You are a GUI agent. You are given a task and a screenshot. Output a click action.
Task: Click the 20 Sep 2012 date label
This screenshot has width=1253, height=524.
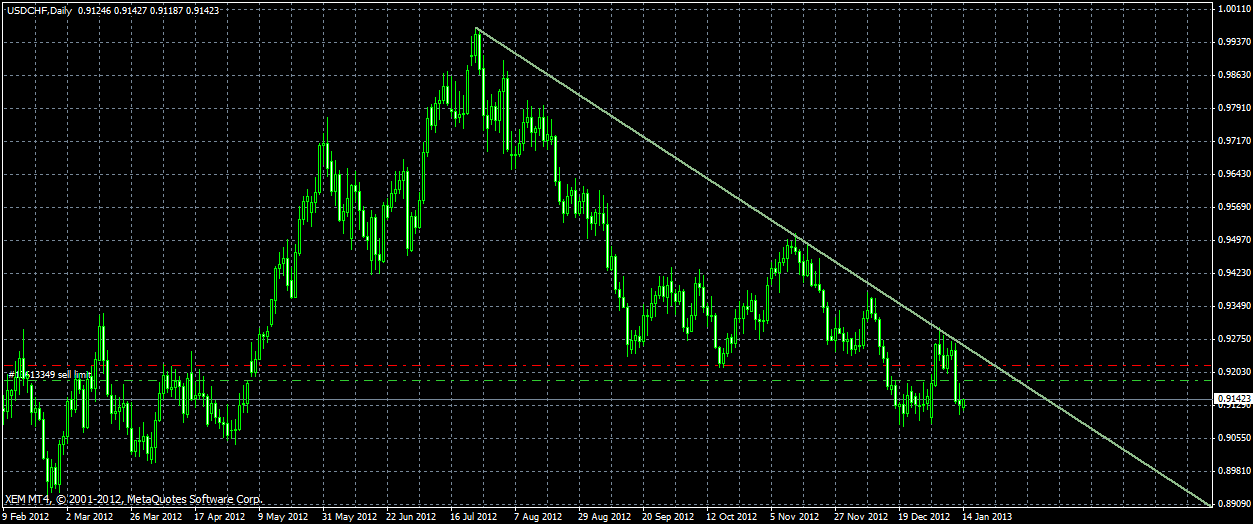pos(669,517)
